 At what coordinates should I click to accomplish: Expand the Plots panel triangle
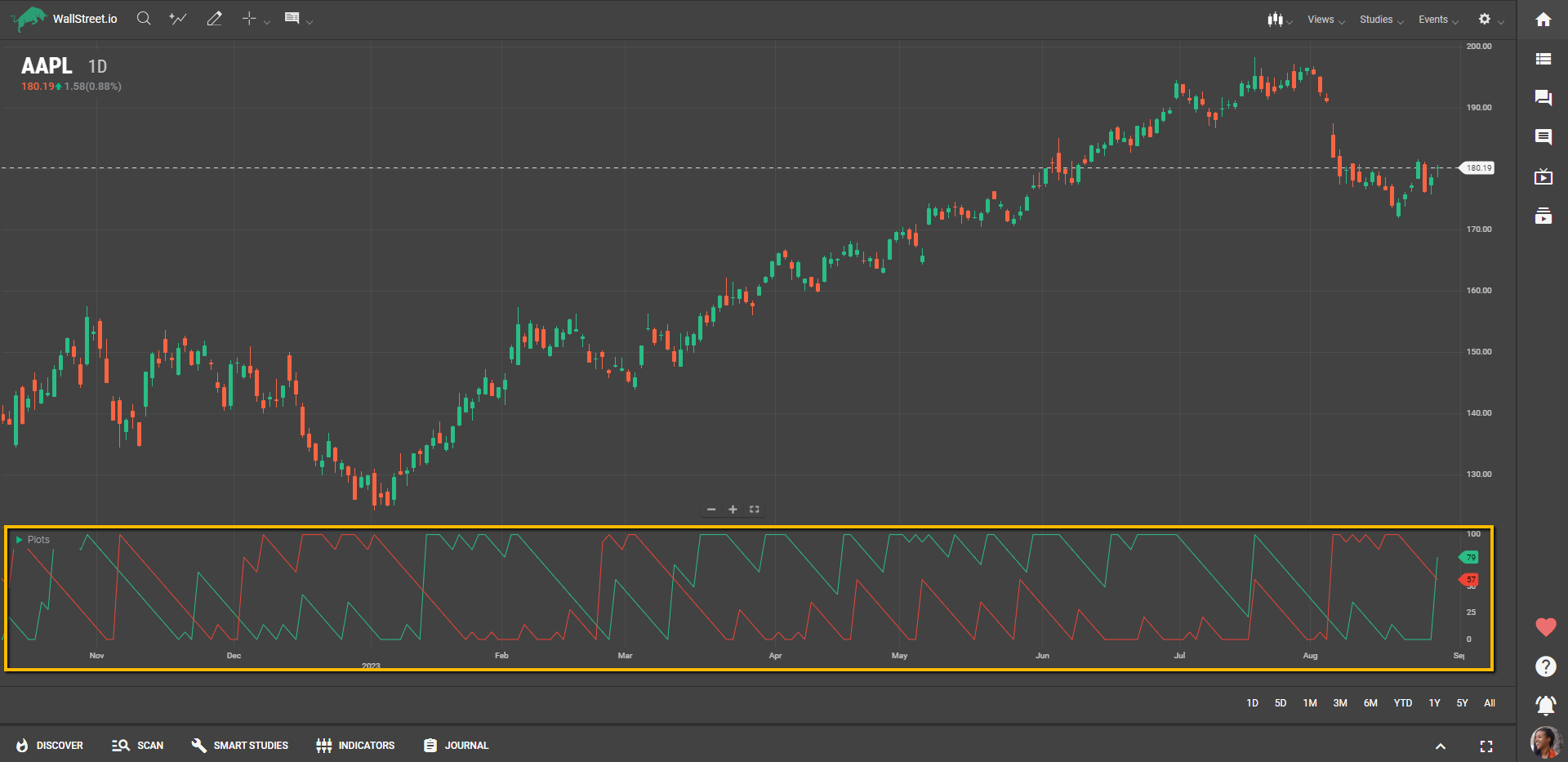point(19,540)
